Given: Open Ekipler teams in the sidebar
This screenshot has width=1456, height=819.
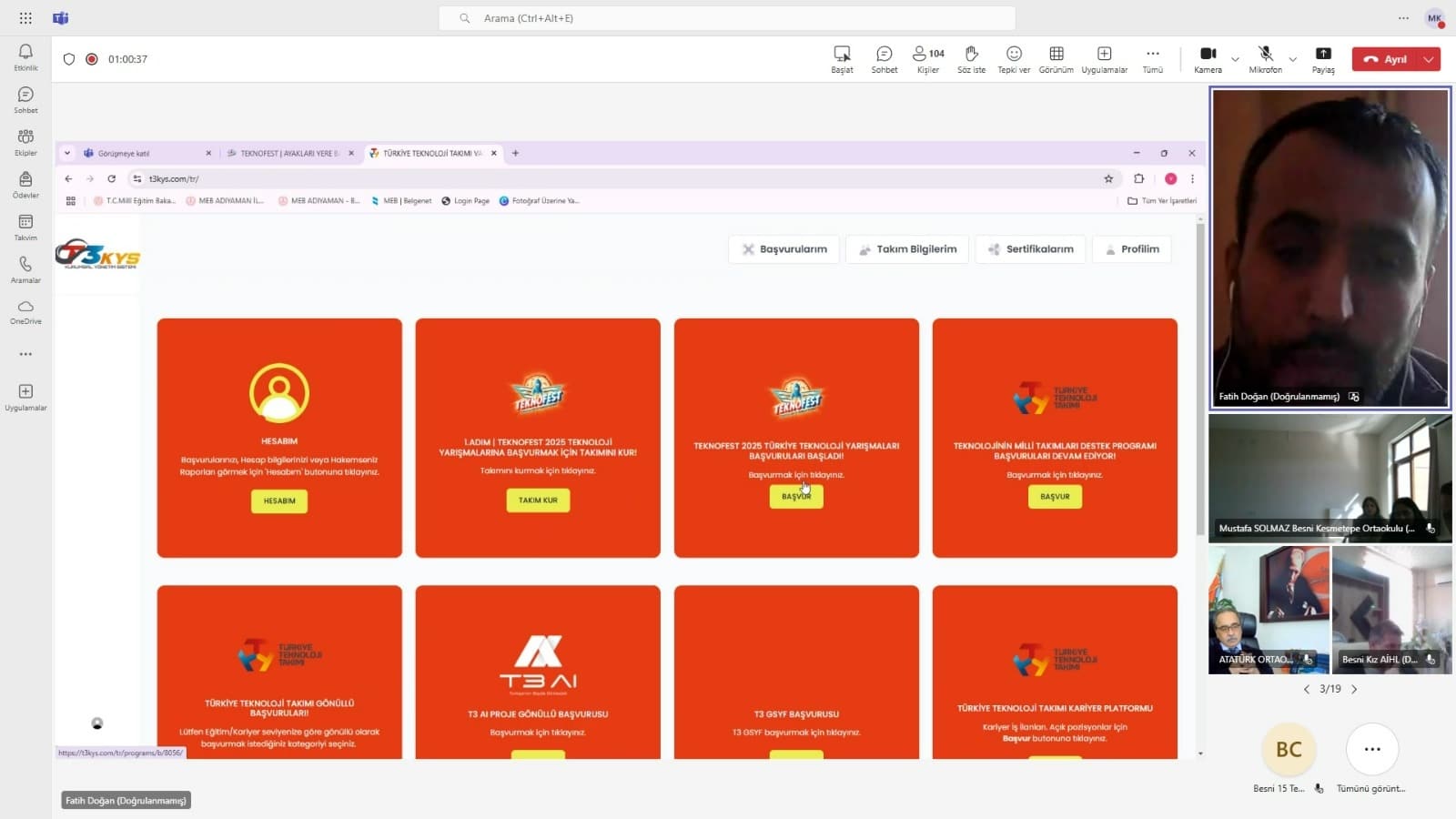Looking at the screenshot, I should pos(25,142).
